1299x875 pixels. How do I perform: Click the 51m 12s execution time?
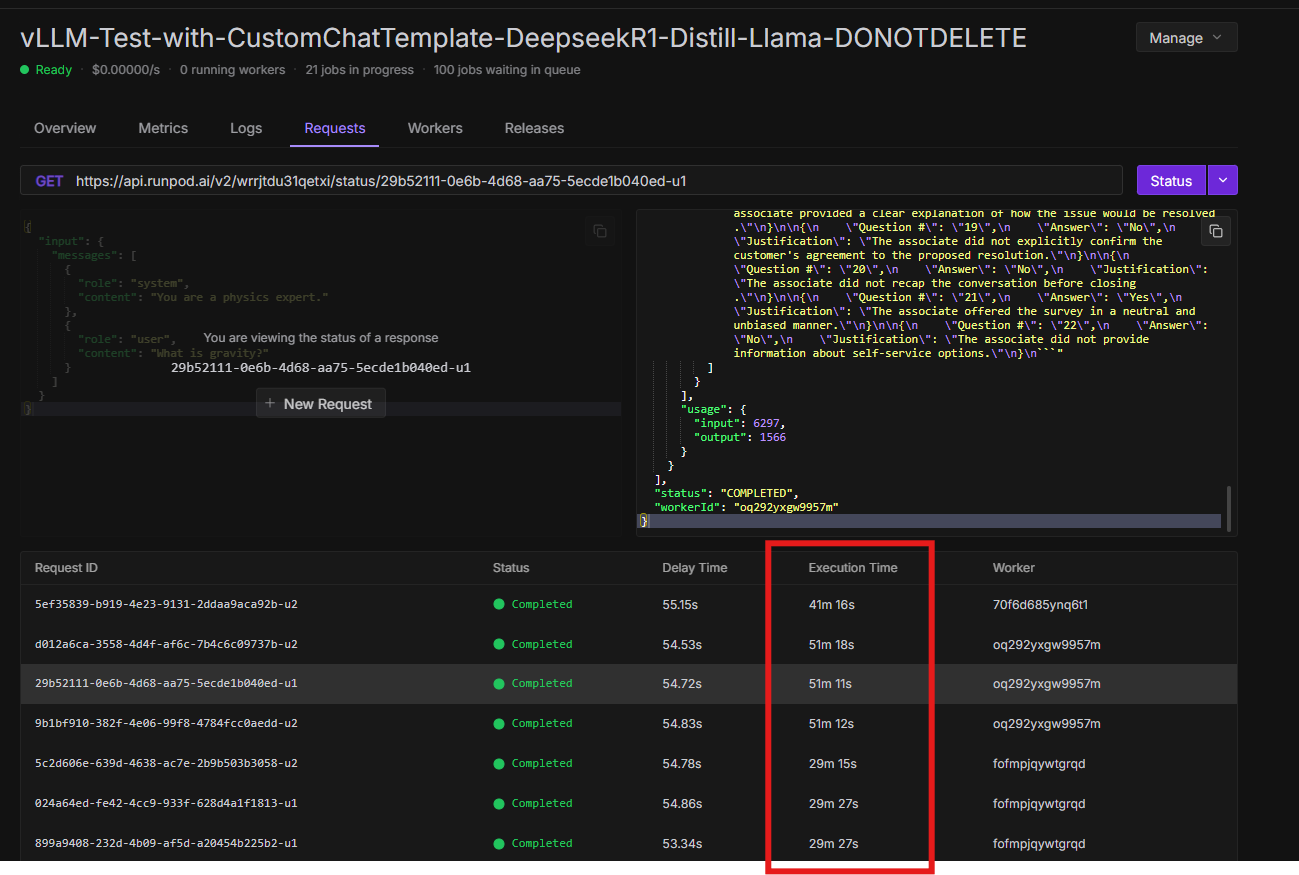(832, 723)
